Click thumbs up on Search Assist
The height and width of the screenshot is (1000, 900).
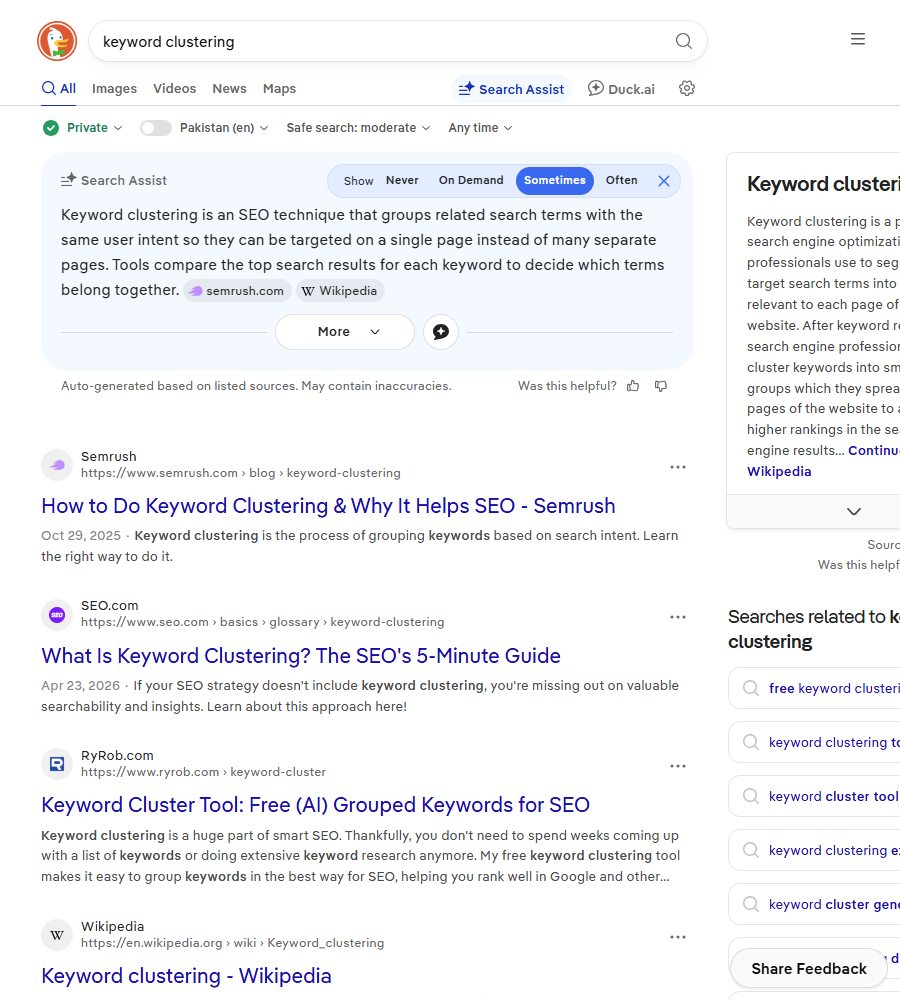(633, 386)
